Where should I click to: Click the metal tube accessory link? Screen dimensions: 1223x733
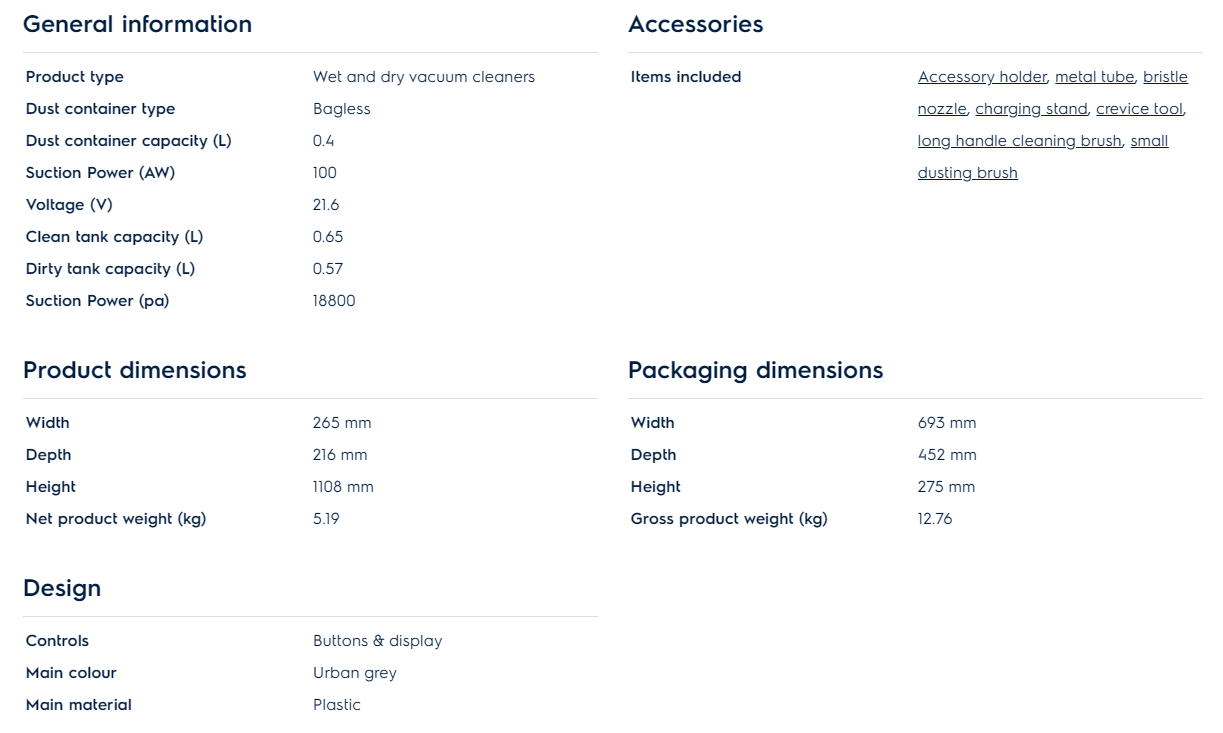coord(1094,77)
